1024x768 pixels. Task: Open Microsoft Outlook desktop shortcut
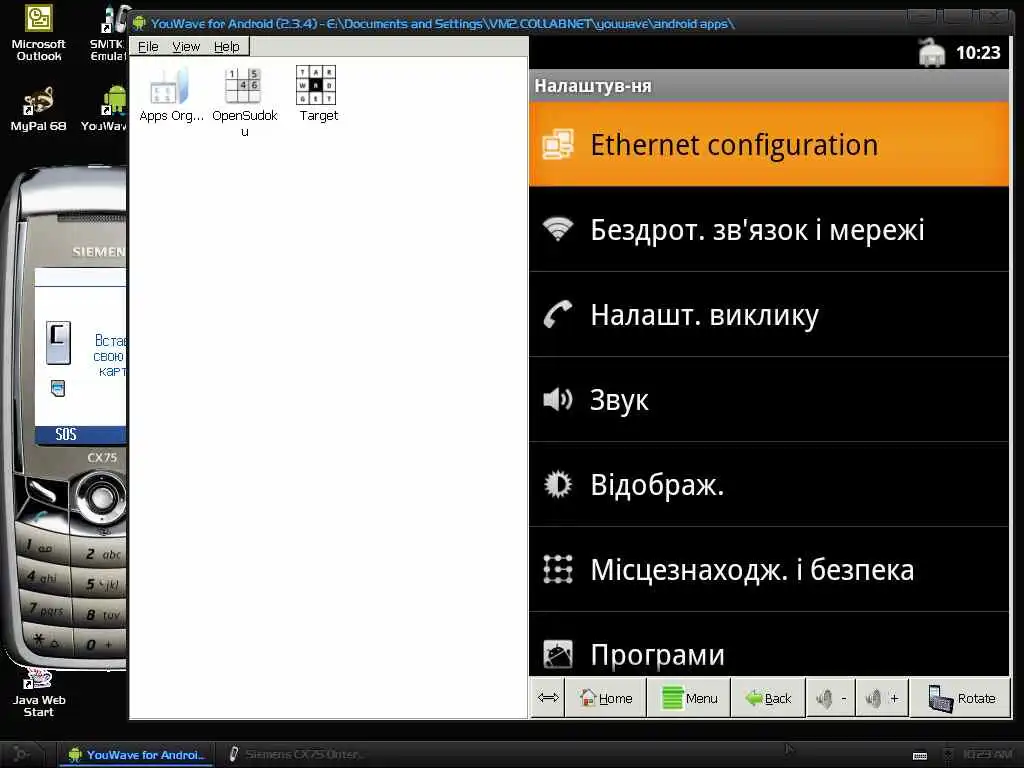click(39, 33)
